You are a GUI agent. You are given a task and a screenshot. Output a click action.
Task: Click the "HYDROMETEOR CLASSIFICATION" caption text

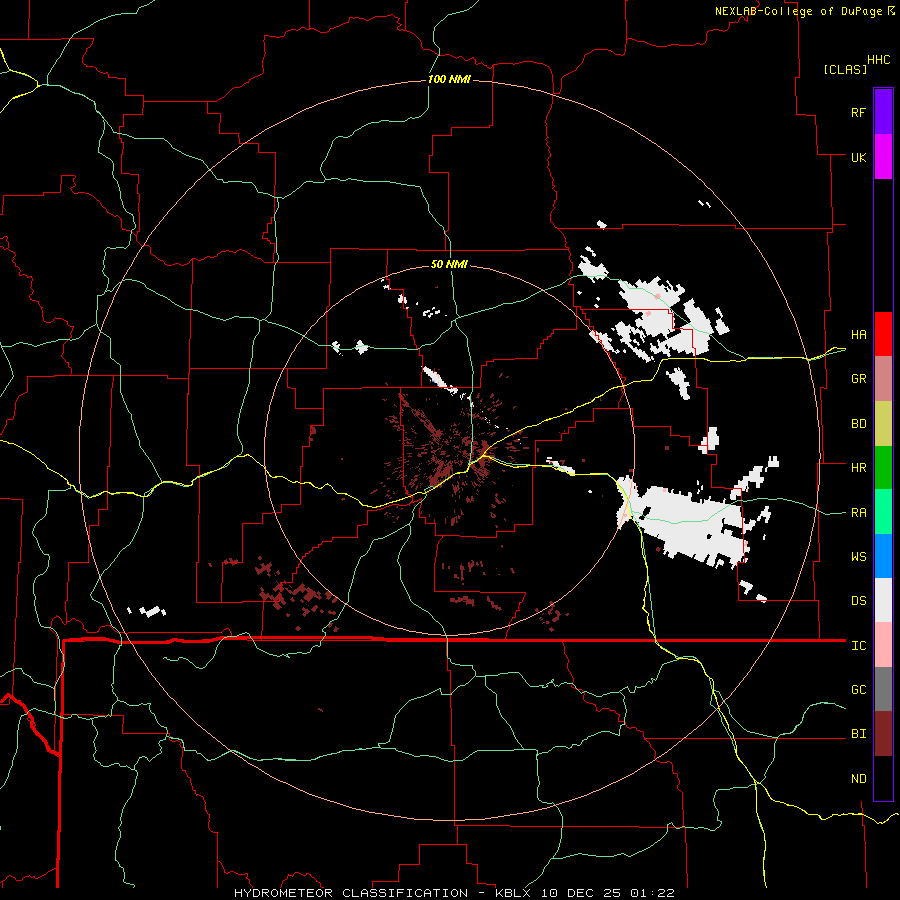pos(351,893)
